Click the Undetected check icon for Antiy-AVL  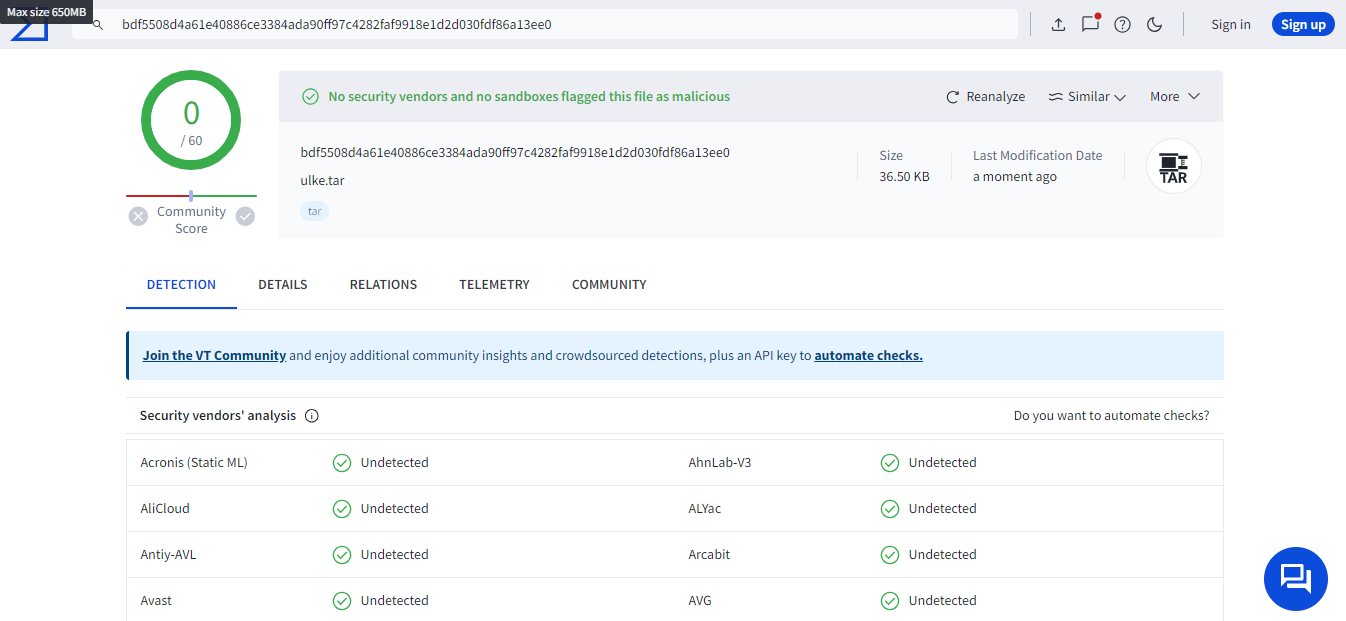[x=342, y=555]
